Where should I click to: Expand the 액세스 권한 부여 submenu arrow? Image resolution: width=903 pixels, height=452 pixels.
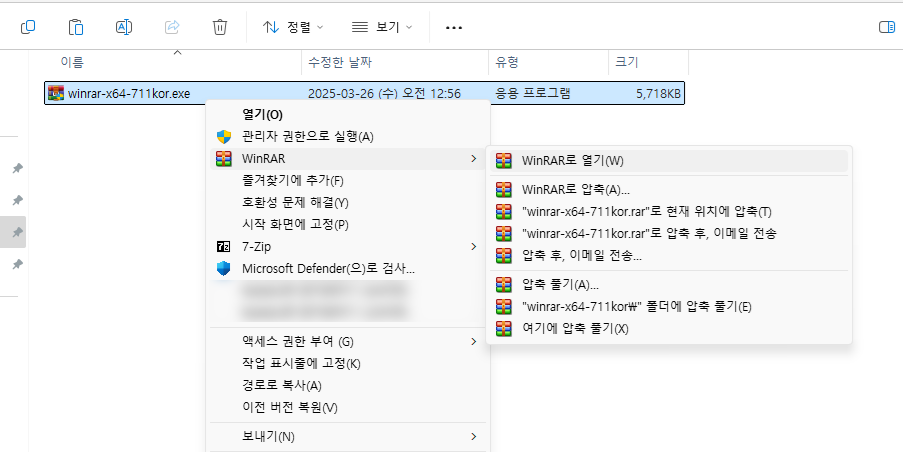point(473,341)
